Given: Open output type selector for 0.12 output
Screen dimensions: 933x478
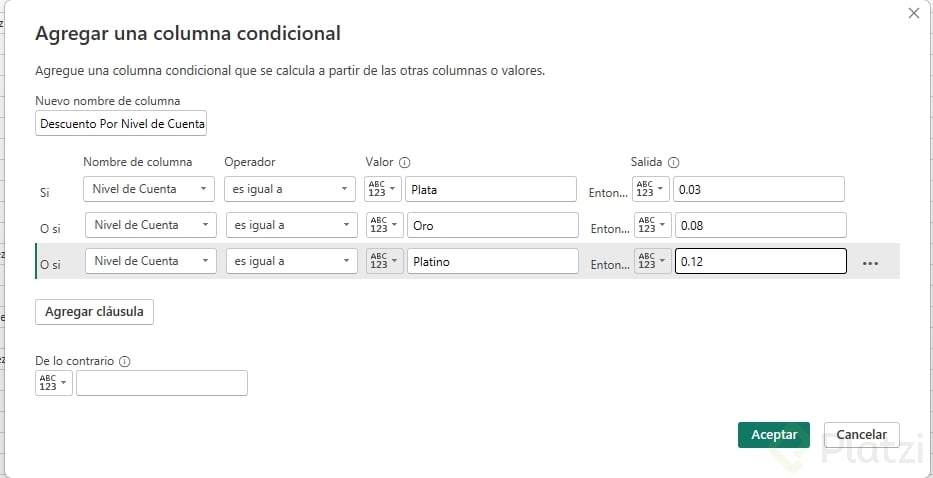Looking at the screenshot, I should [653, 262].
